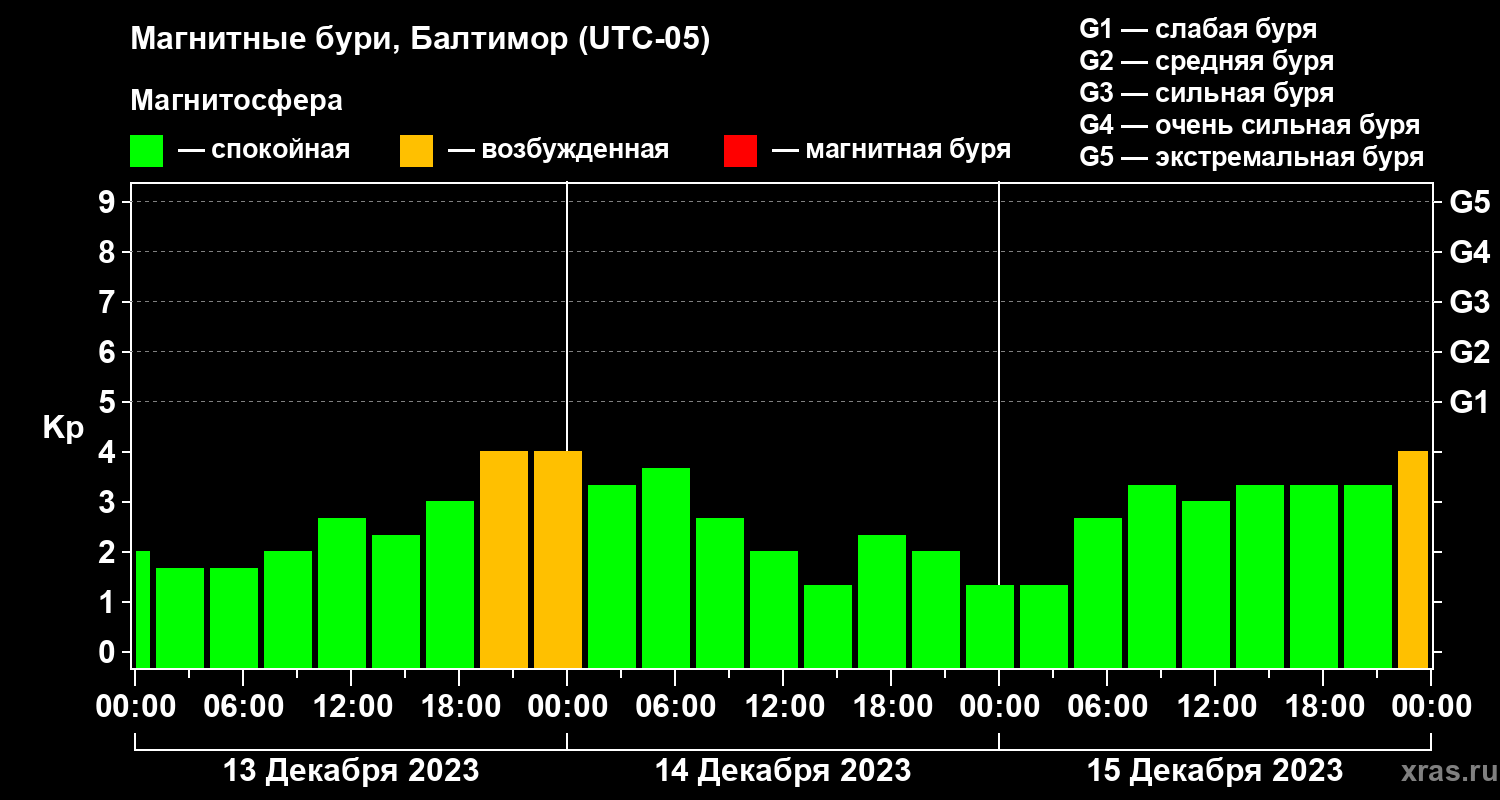Image resolution: width=1500 pixels, height=800 pixels.
Task: Click the '18:00' time label above 15 Декабря
Action: pos(1323,706)
